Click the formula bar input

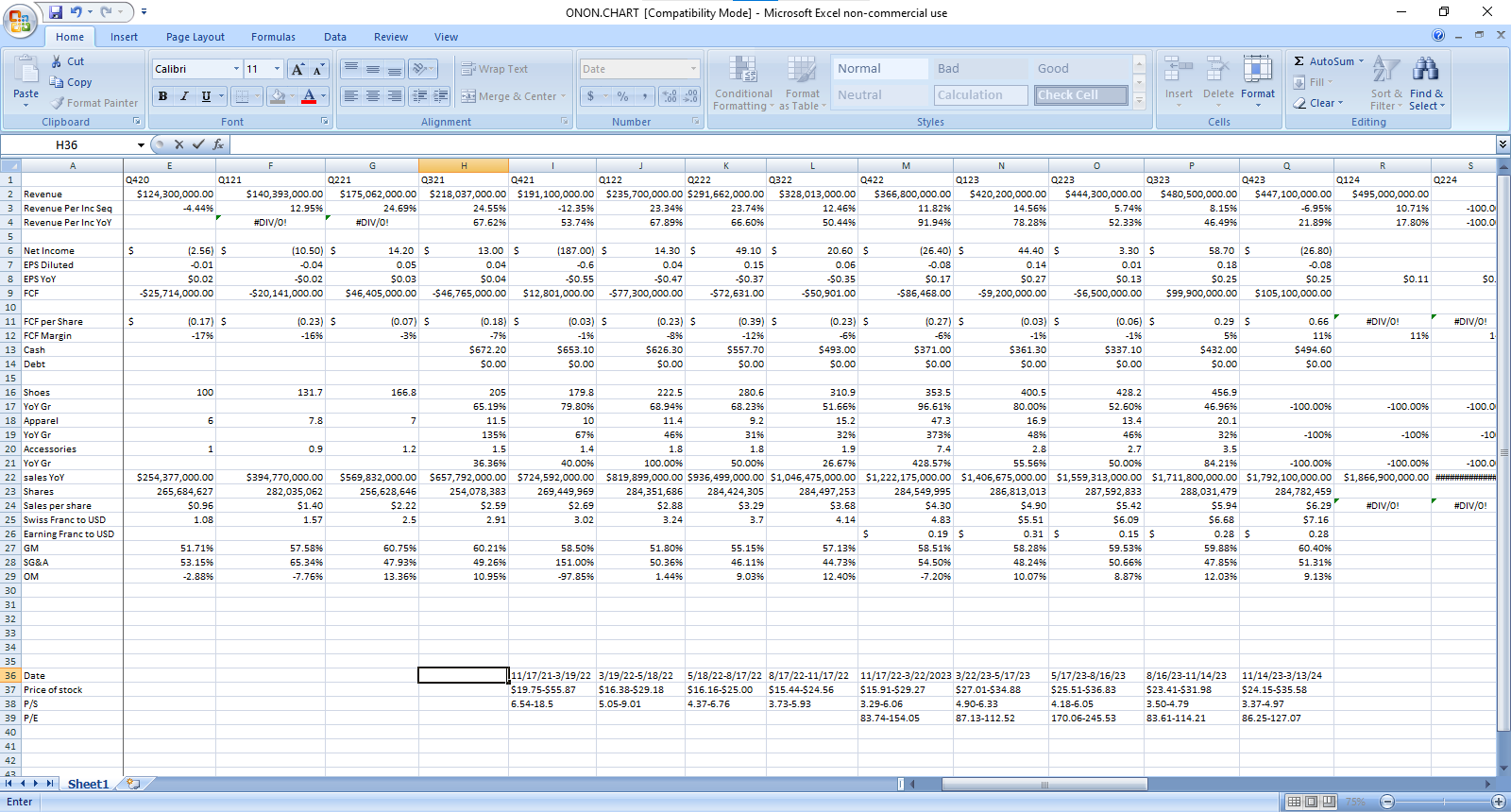[862, 144]
